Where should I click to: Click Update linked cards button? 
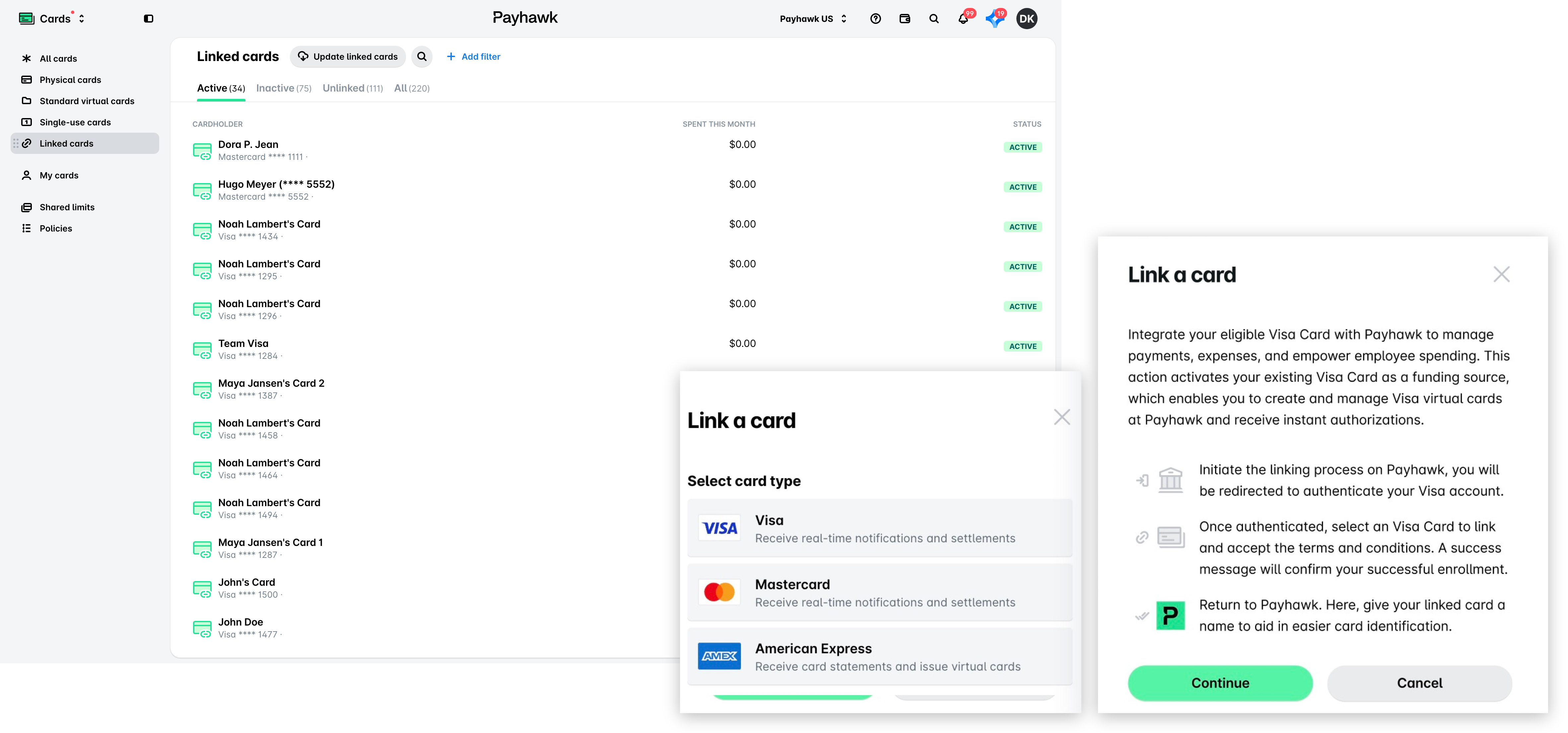348,57
